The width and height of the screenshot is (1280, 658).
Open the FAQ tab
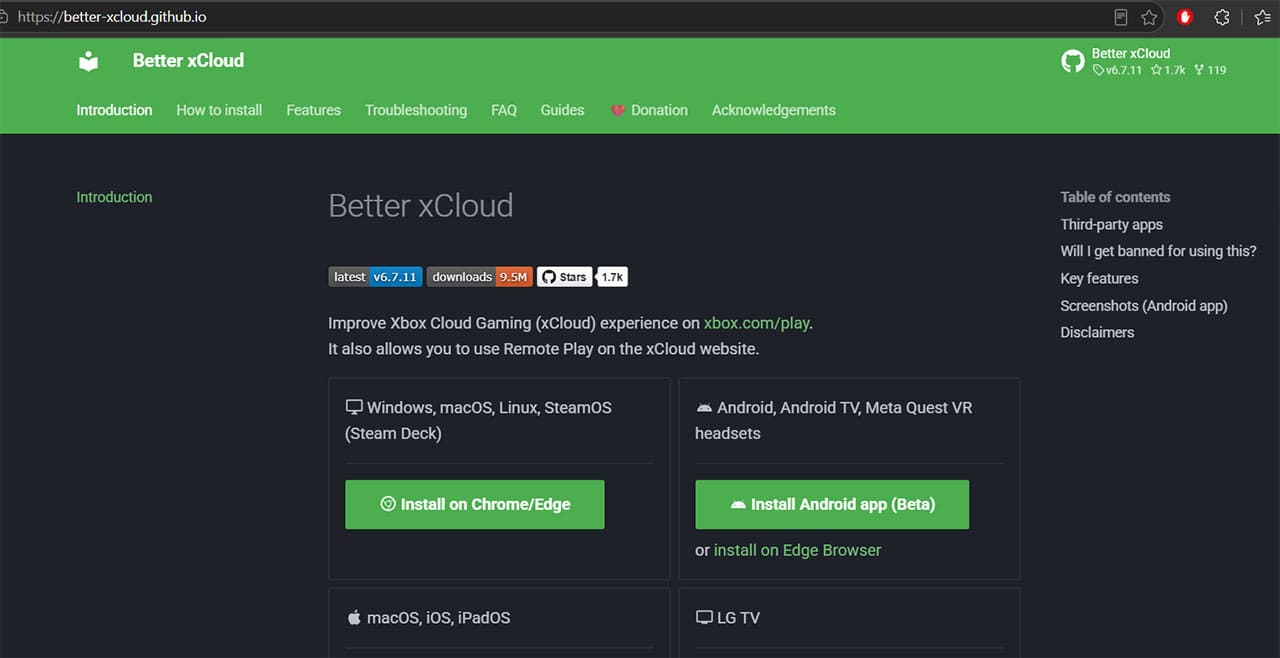coord(504,110)
